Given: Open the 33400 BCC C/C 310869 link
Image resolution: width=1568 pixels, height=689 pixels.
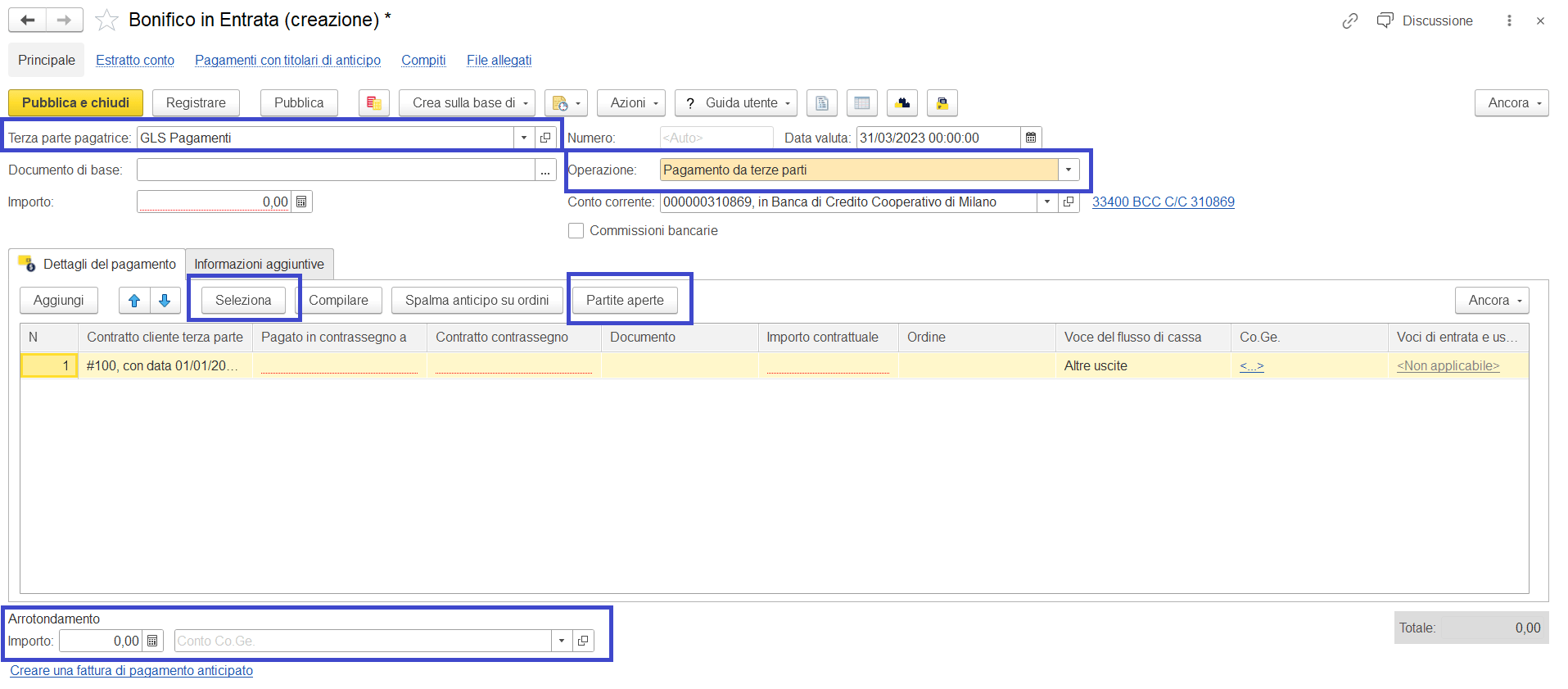Looking at the screenshot, I should click(1163, 202).
